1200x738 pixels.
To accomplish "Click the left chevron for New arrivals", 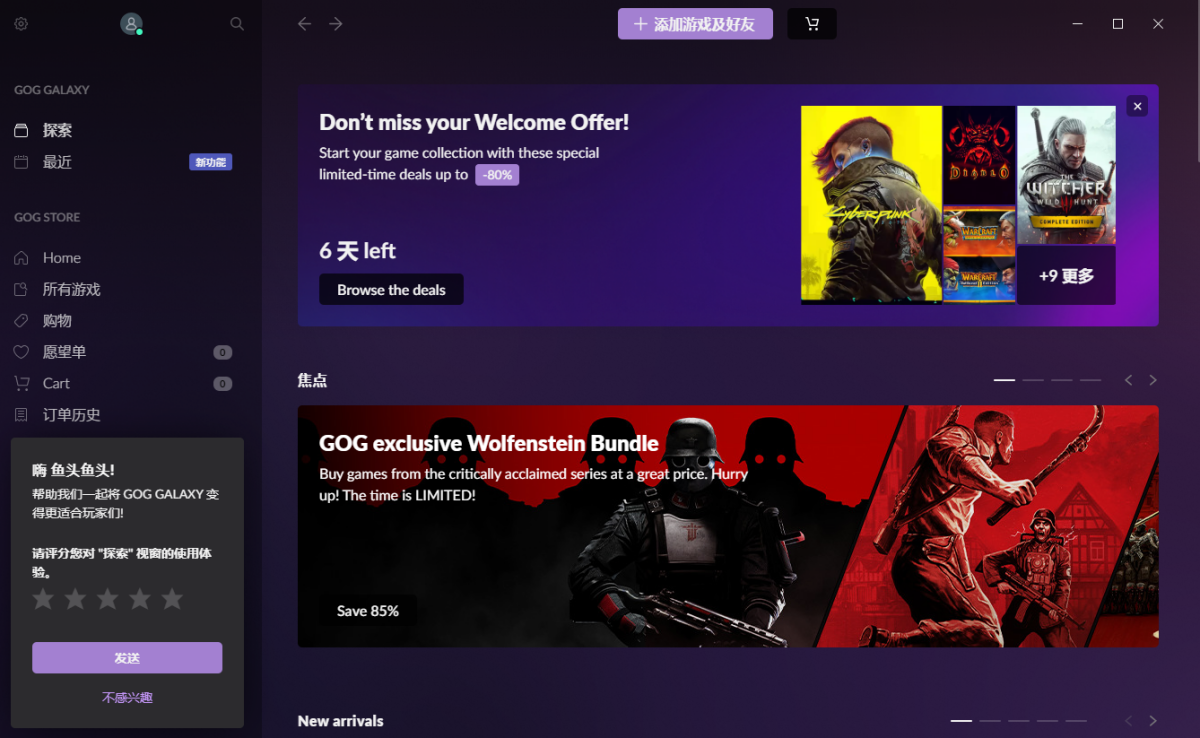I will [1128, 720].
